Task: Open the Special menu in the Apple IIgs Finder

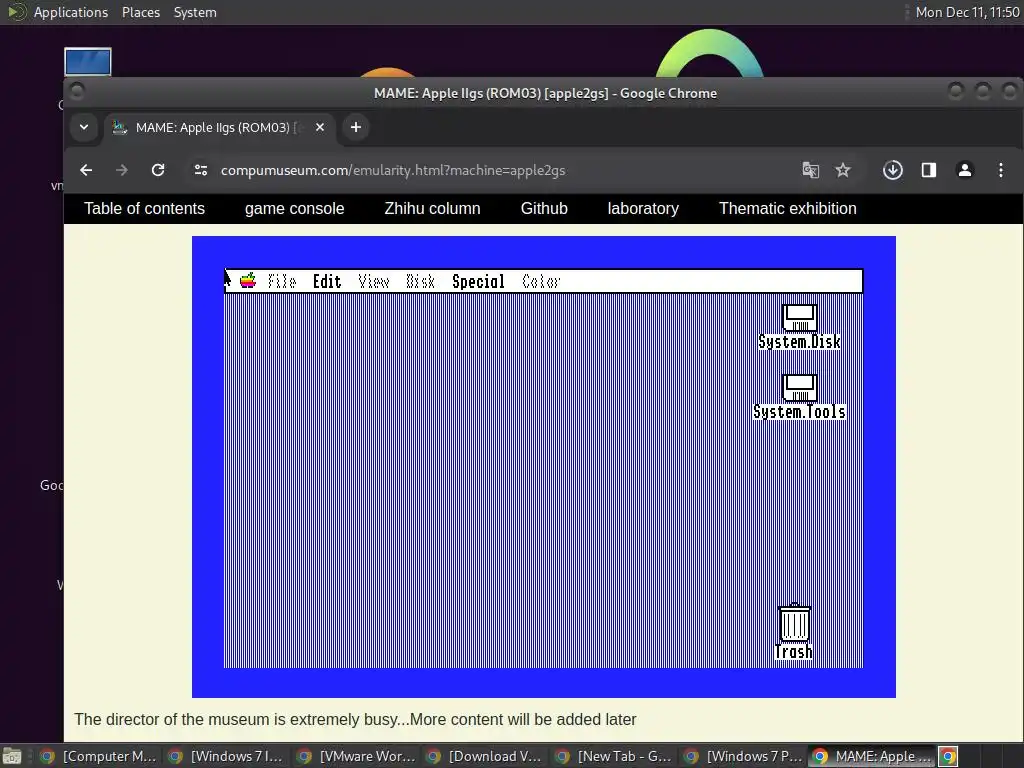Action: pos(478,281)
